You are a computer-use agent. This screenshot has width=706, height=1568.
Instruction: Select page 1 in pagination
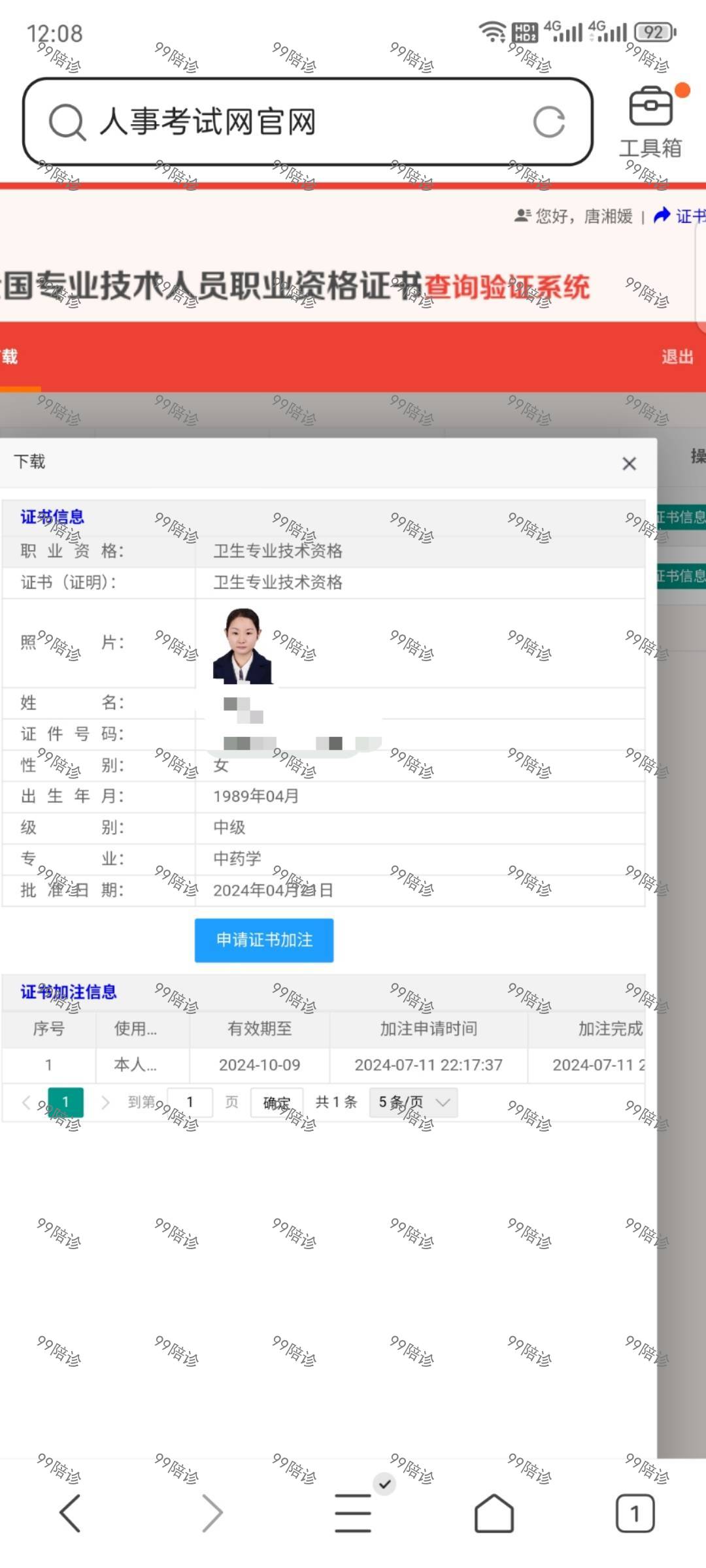point(65,1103)
